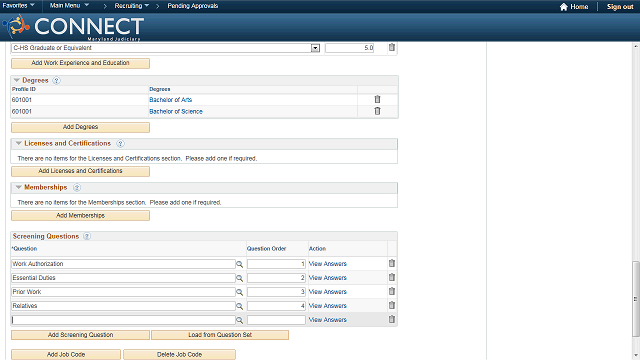Screen dimensions: 640x360
Task: View Answers for Essential Duties
Action: pyautogui.click(x=328, y=278)
